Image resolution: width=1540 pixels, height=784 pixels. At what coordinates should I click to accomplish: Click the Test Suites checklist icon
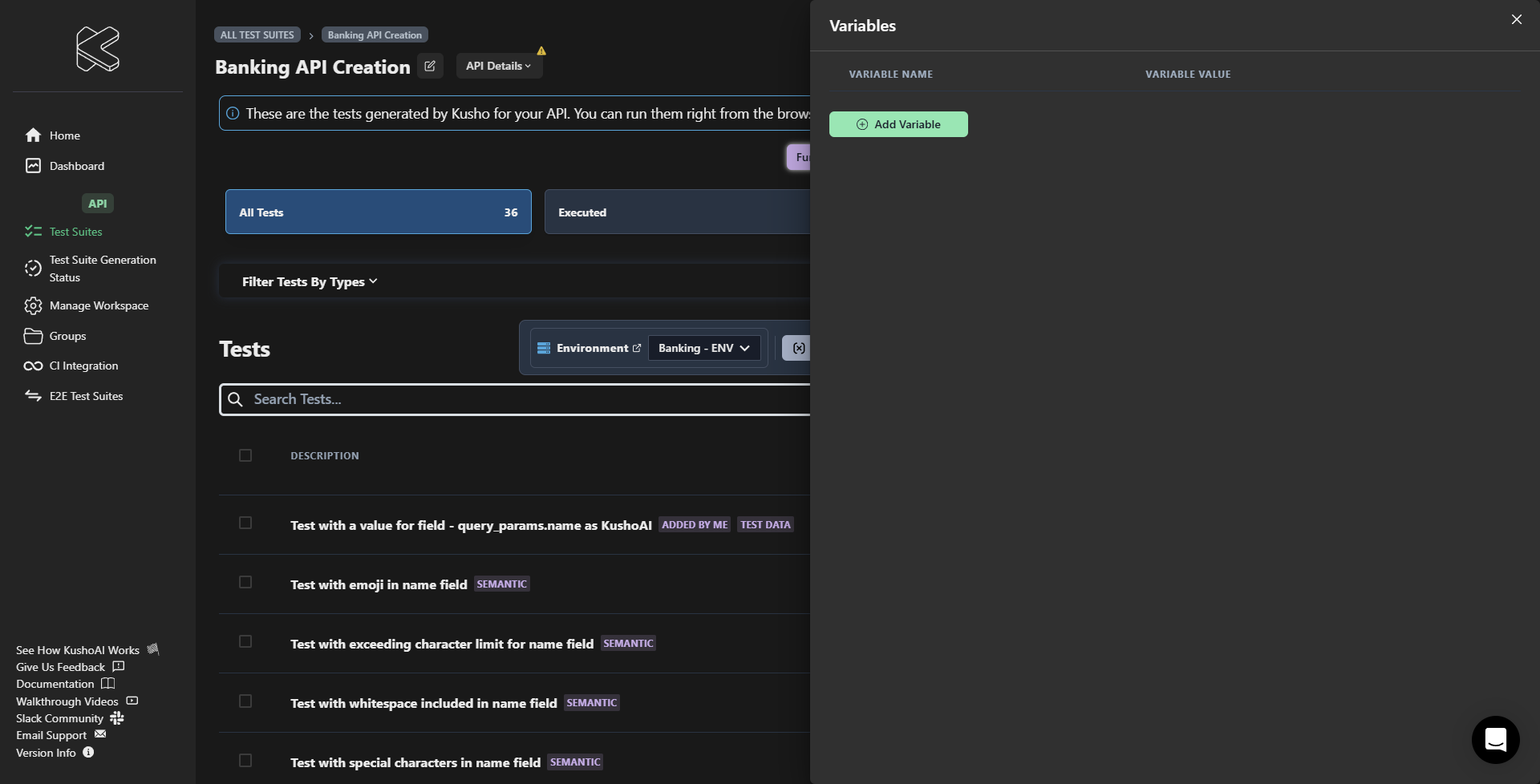tap(33, 232)
